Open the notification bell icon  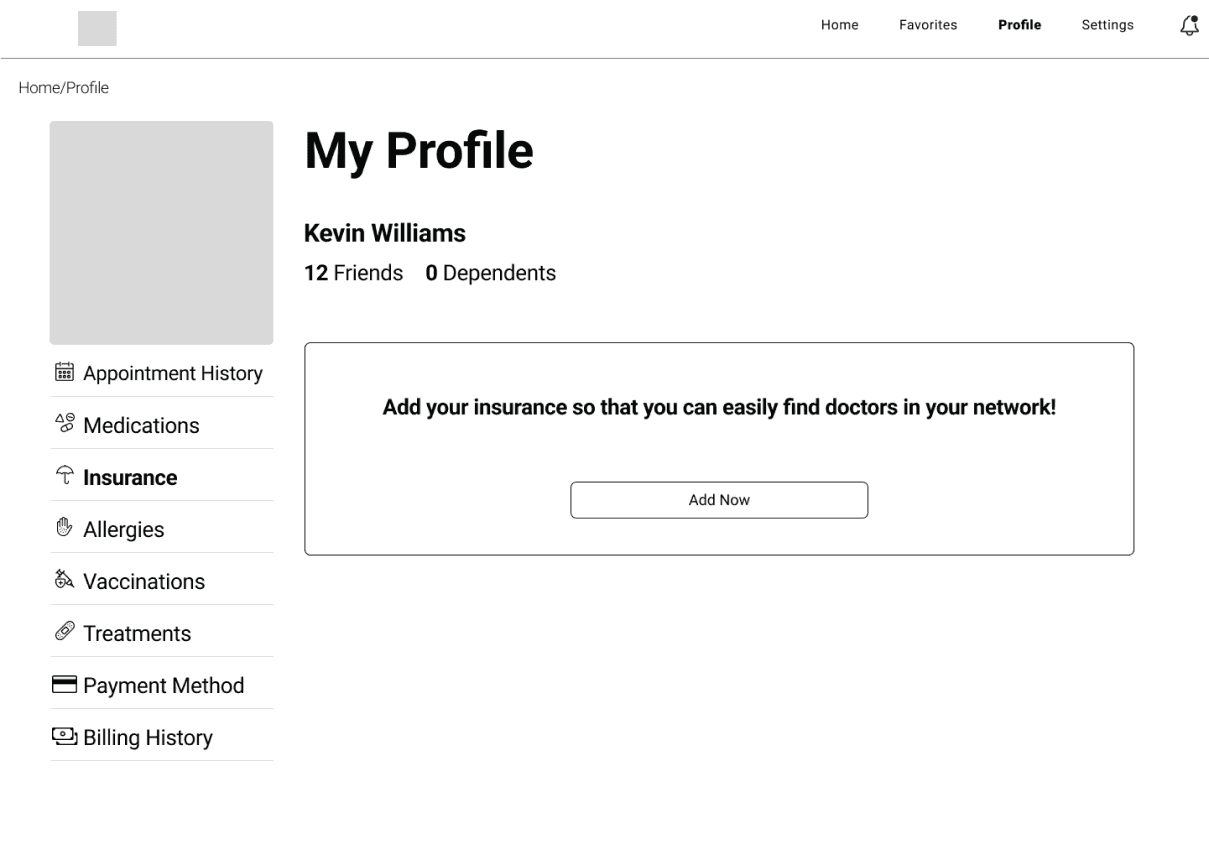click(1189, 26)
